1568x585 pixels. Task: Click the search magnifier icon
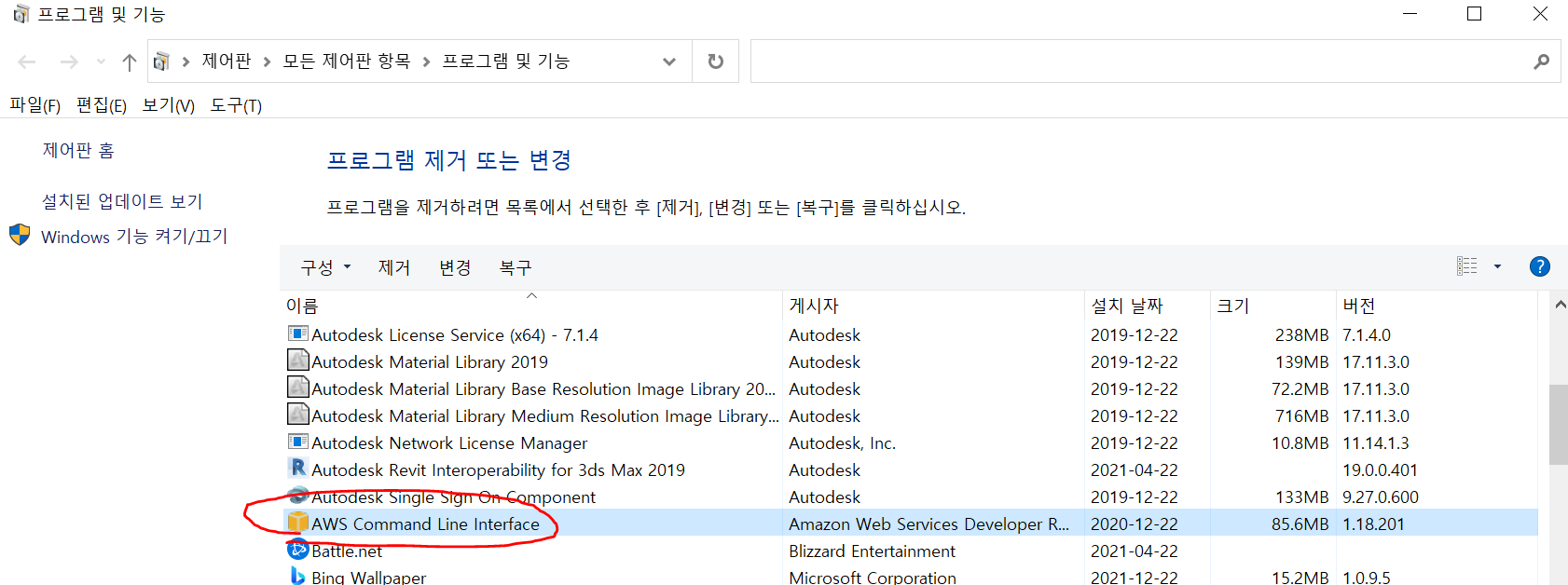1541,61
